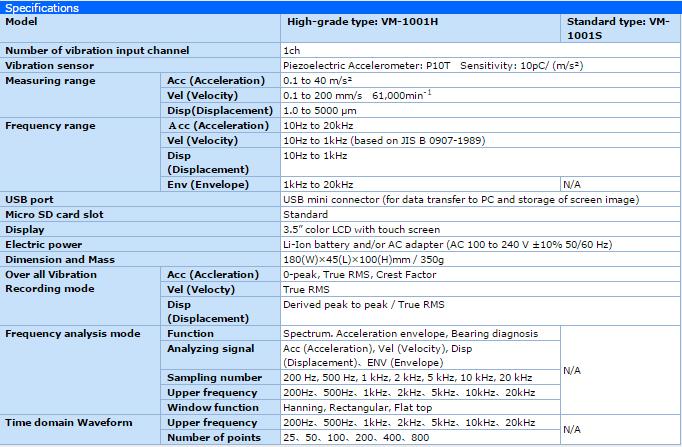Select the Env (Envelope) label
This screenshot has width=682, height=447.
pyautogui.click(x=208, y=184)
